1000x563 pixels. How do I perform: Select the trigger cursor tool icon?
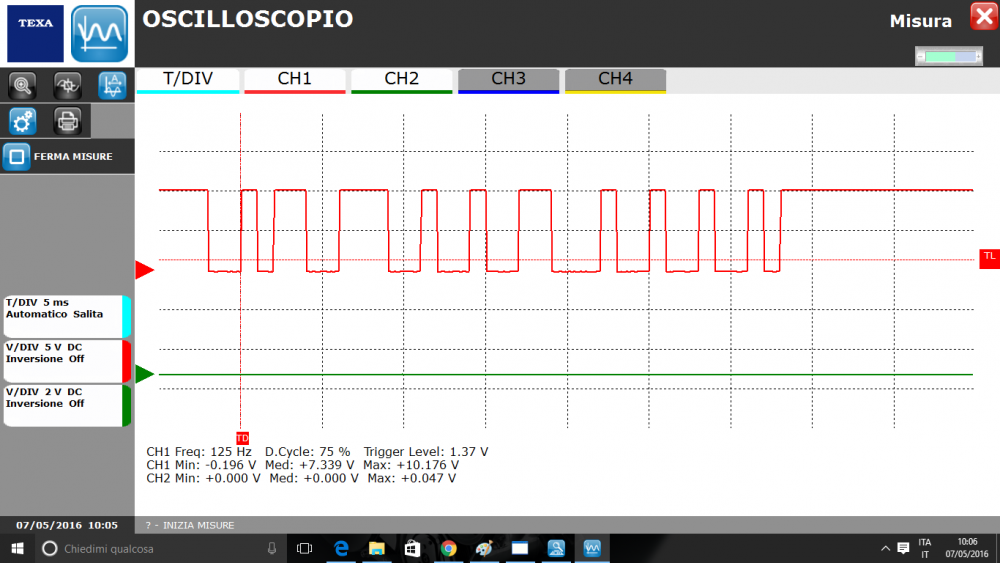pyautogui.click(x=67, y=85)
